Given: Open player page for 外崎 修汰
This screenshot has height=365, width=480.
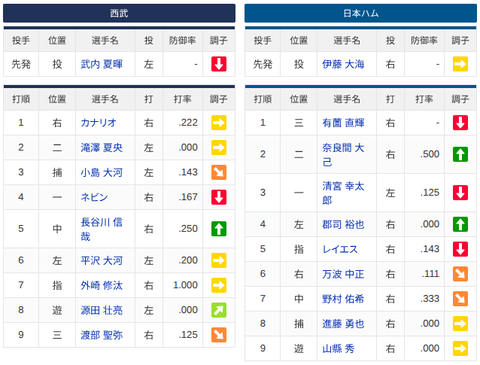Looking at the screenshot, I should click(102, 285).
